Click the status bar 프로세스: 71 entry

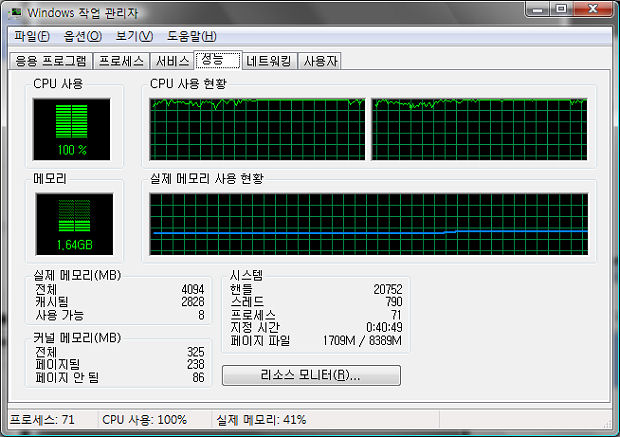[42, 420]
